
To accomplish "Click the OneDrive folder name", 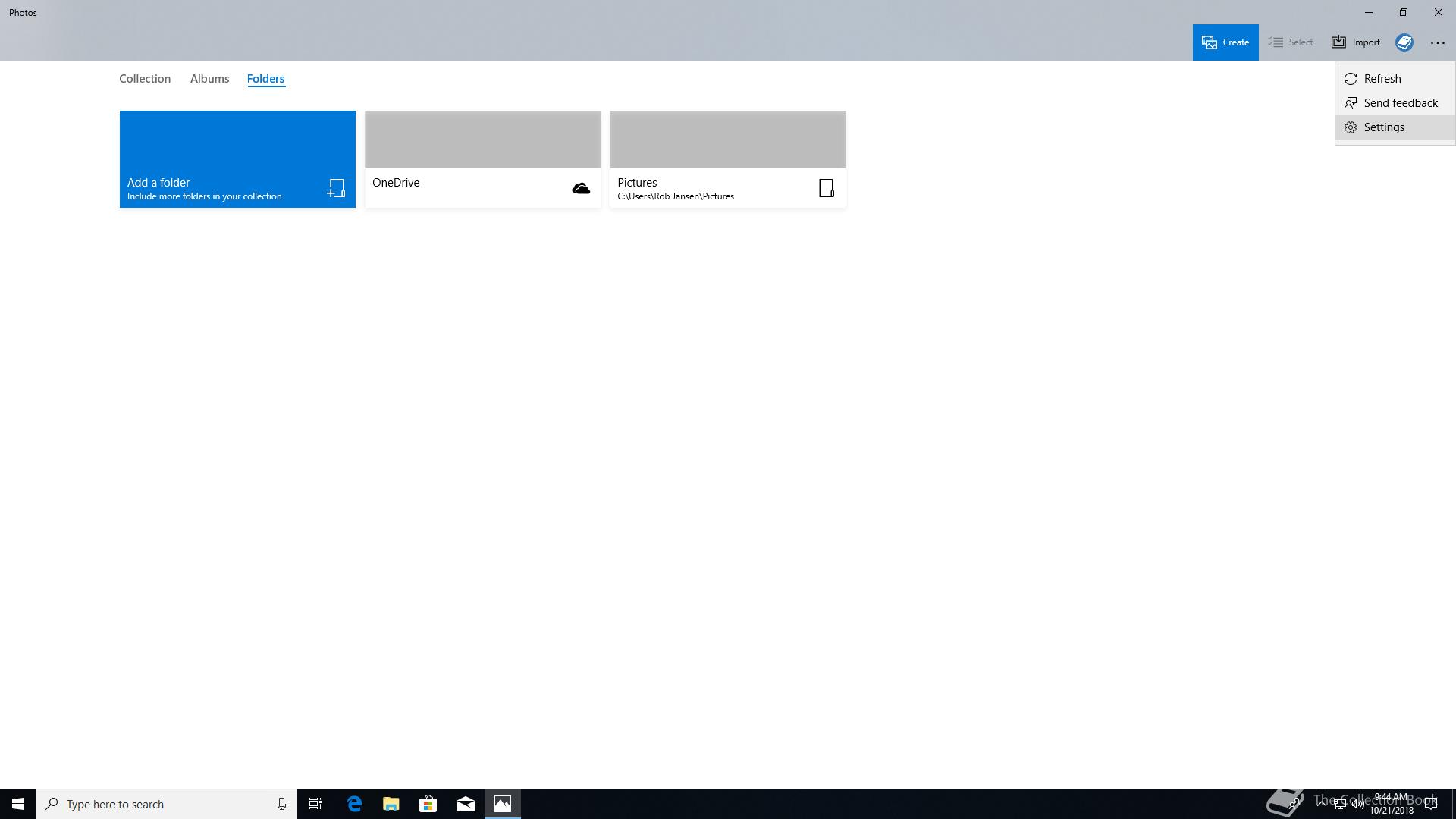I will pyautogui.click(x=396, y=183).
